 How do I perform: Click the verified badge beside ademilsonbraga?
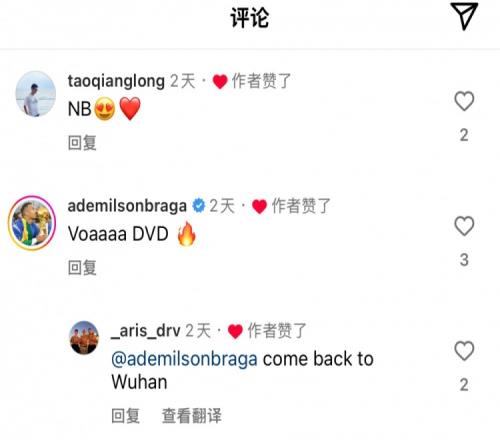coord(199,206)
